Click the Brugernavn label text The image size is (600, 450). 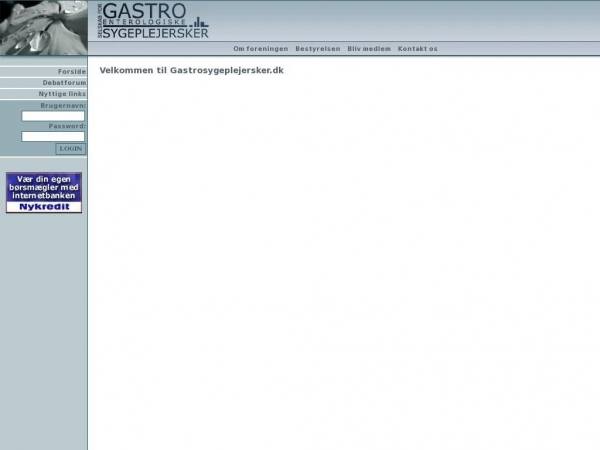tap(62, 105)
